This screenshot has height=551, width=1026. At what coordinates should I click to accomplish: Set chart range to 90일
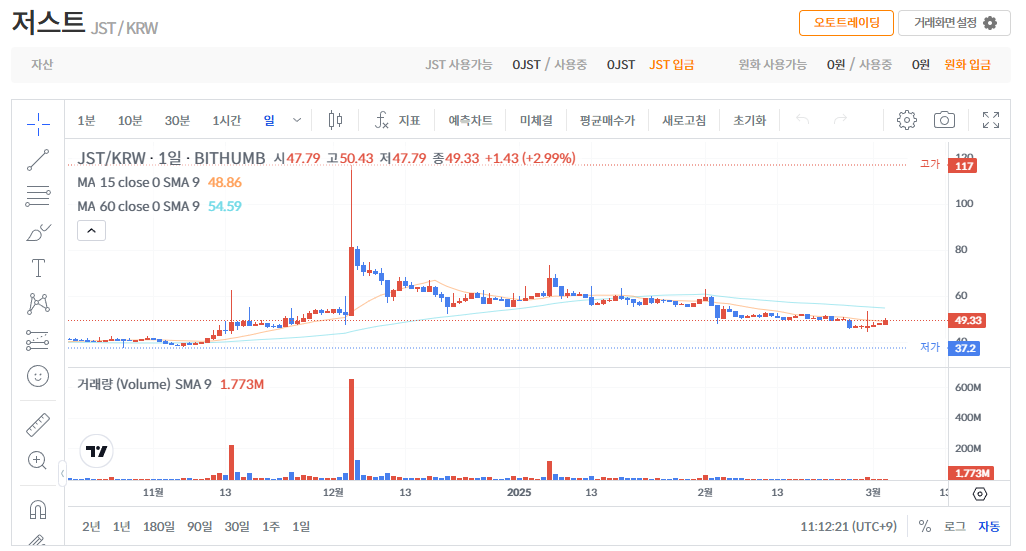pyautogui.click(x=200, y=526)
